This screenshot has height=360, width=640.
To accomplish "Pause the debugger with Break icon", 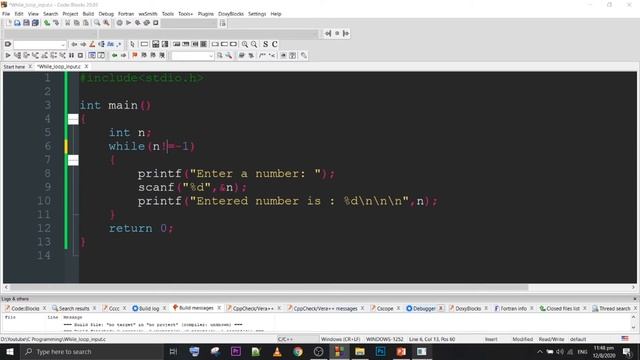I will [x=71, y=55].
